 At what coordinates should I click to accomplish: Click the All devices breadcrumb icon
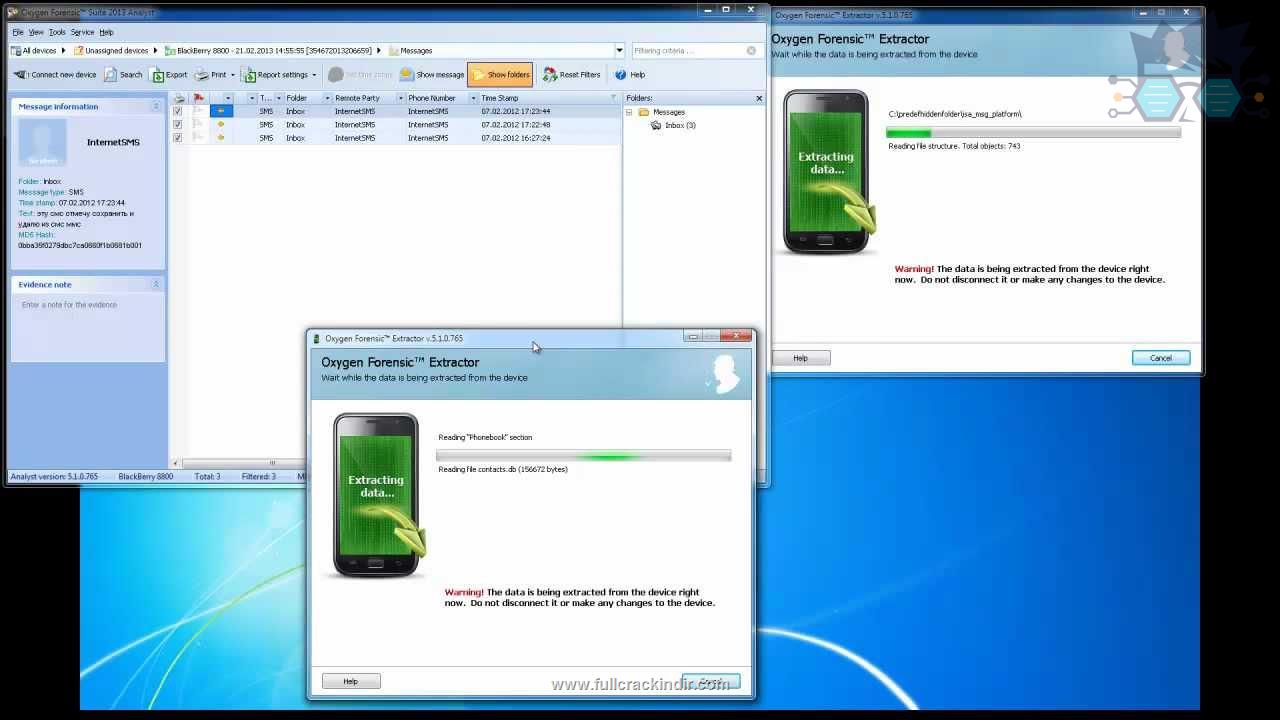[15, 50]
